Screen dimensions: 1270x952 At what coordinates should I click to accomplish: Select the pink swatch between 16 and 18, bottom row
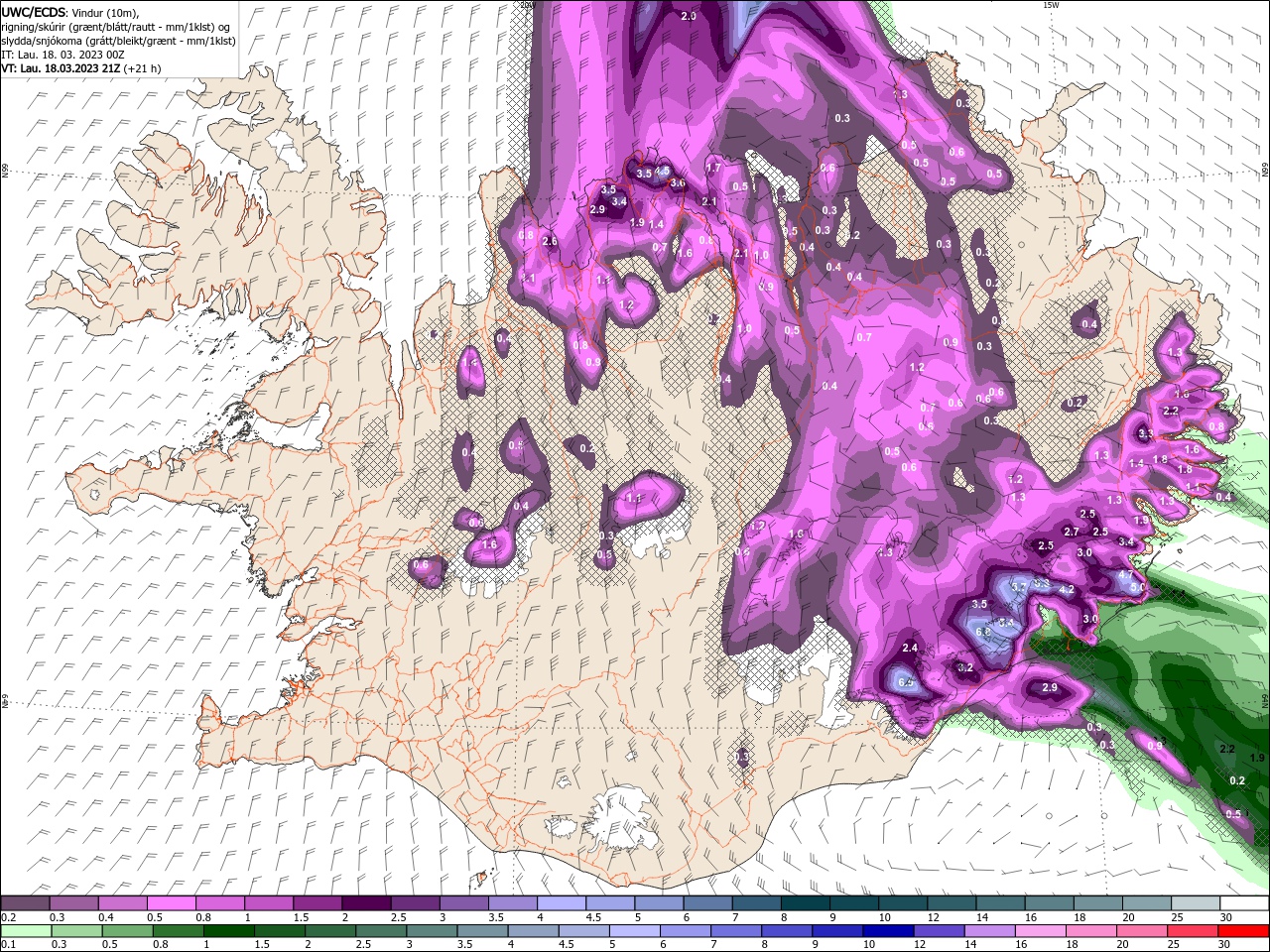pos(1041,931)
